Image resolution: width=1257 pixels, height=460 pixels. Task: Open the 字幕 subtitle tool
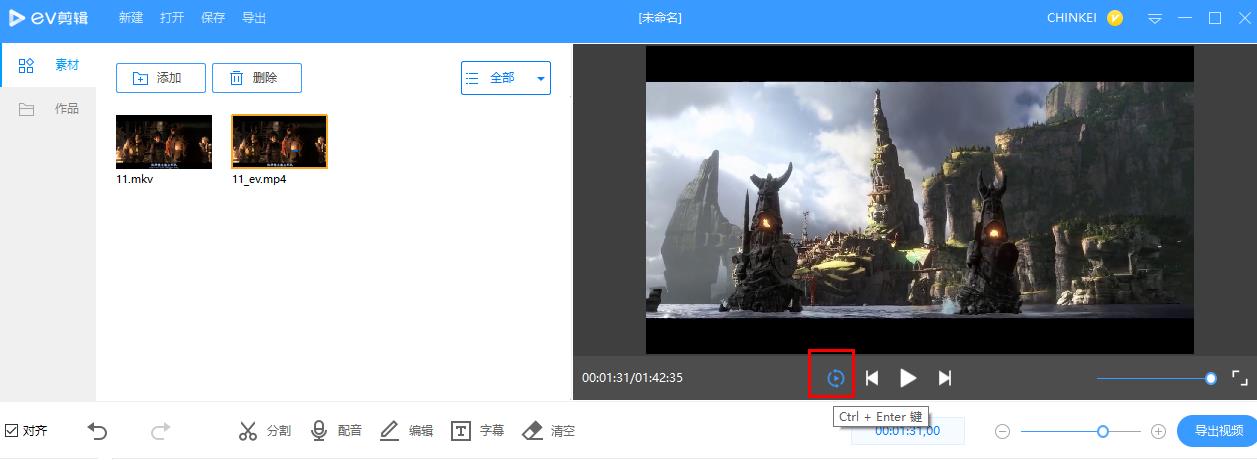tap(477, 431)
